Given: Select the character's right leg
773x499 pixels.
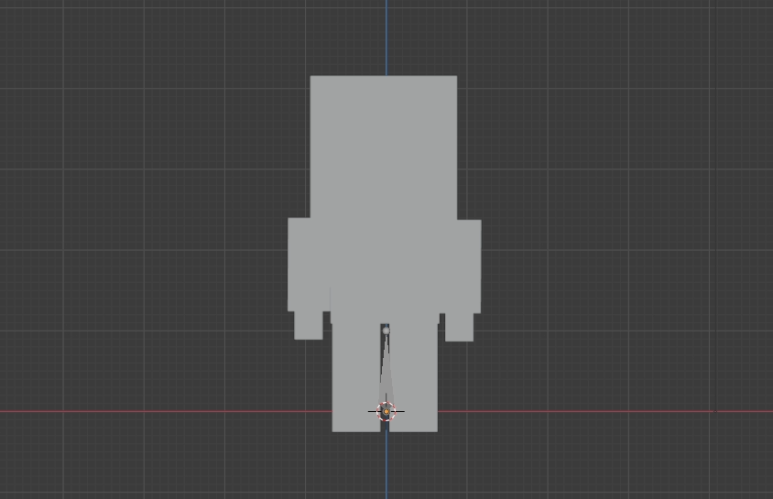Looking at the screenshot, I should [x=414, y=378].
